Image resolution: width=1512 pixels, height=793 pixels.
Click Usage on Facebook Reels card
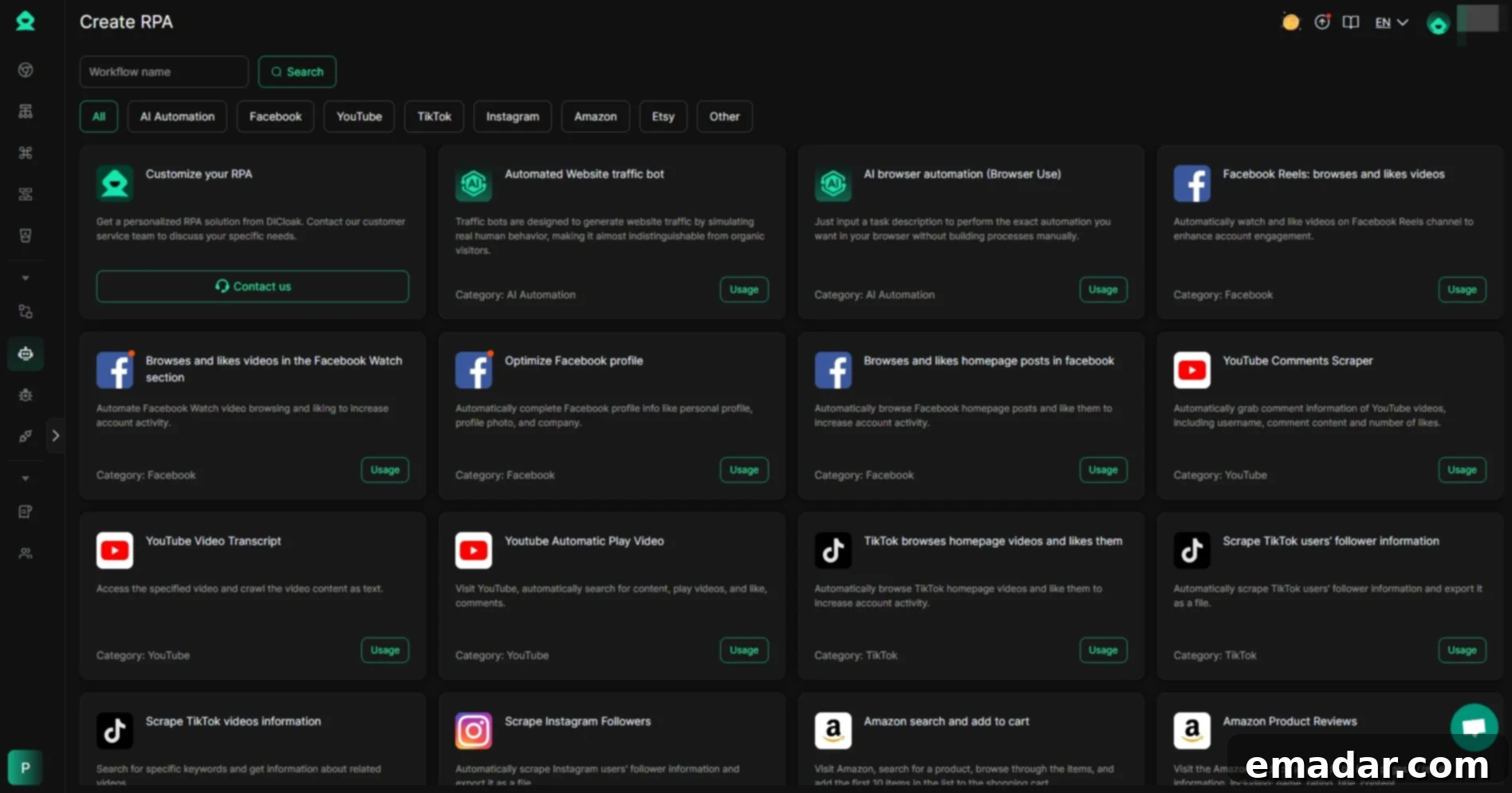point(1462,290)
